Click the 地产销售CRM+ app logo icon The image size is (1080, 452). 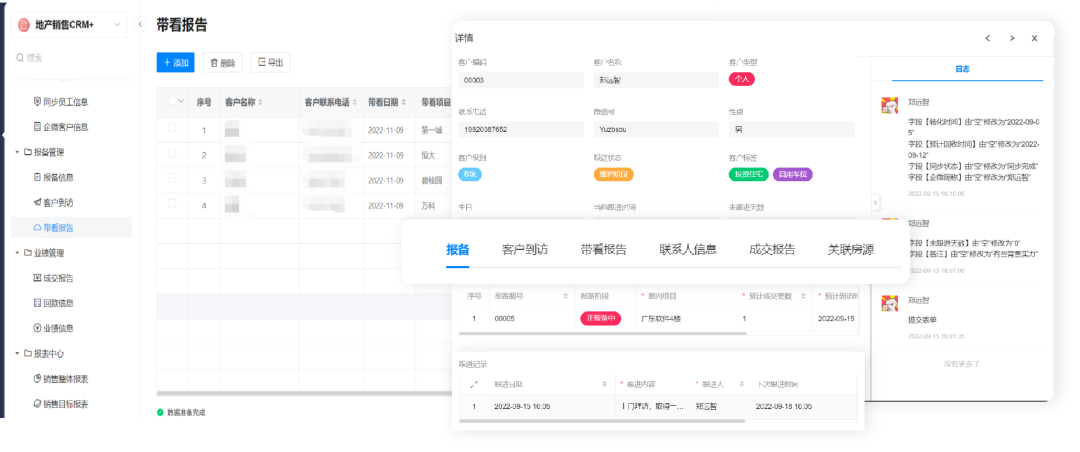pyautogui.click(x=24, y=25)
